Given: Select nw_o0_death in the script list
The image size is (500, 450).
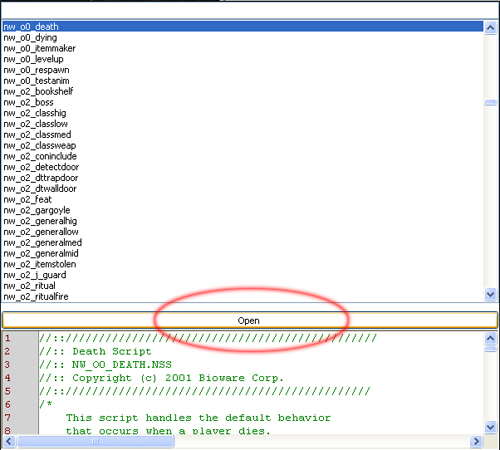Looking at the screenshot, I should (243, 27).
